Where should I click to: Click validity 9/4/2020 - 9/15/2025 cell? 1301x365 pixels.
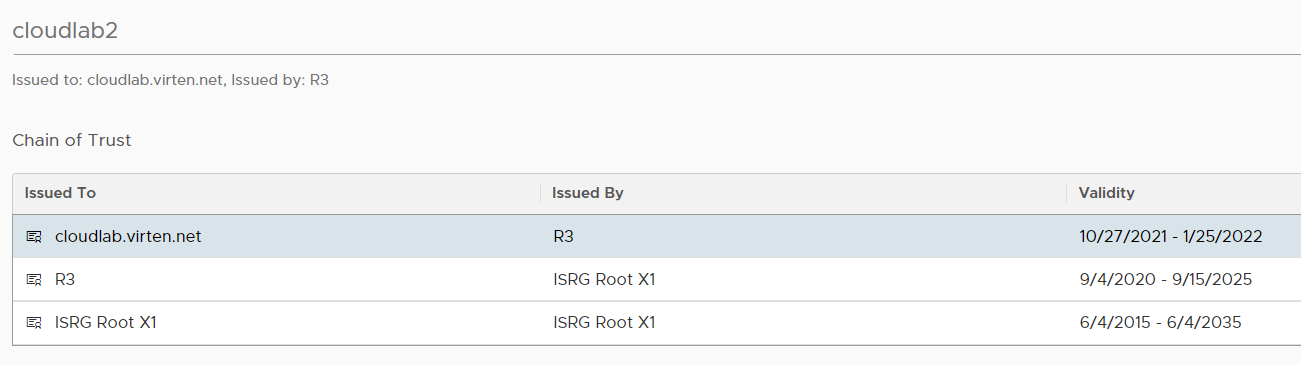pos(1165,280)
